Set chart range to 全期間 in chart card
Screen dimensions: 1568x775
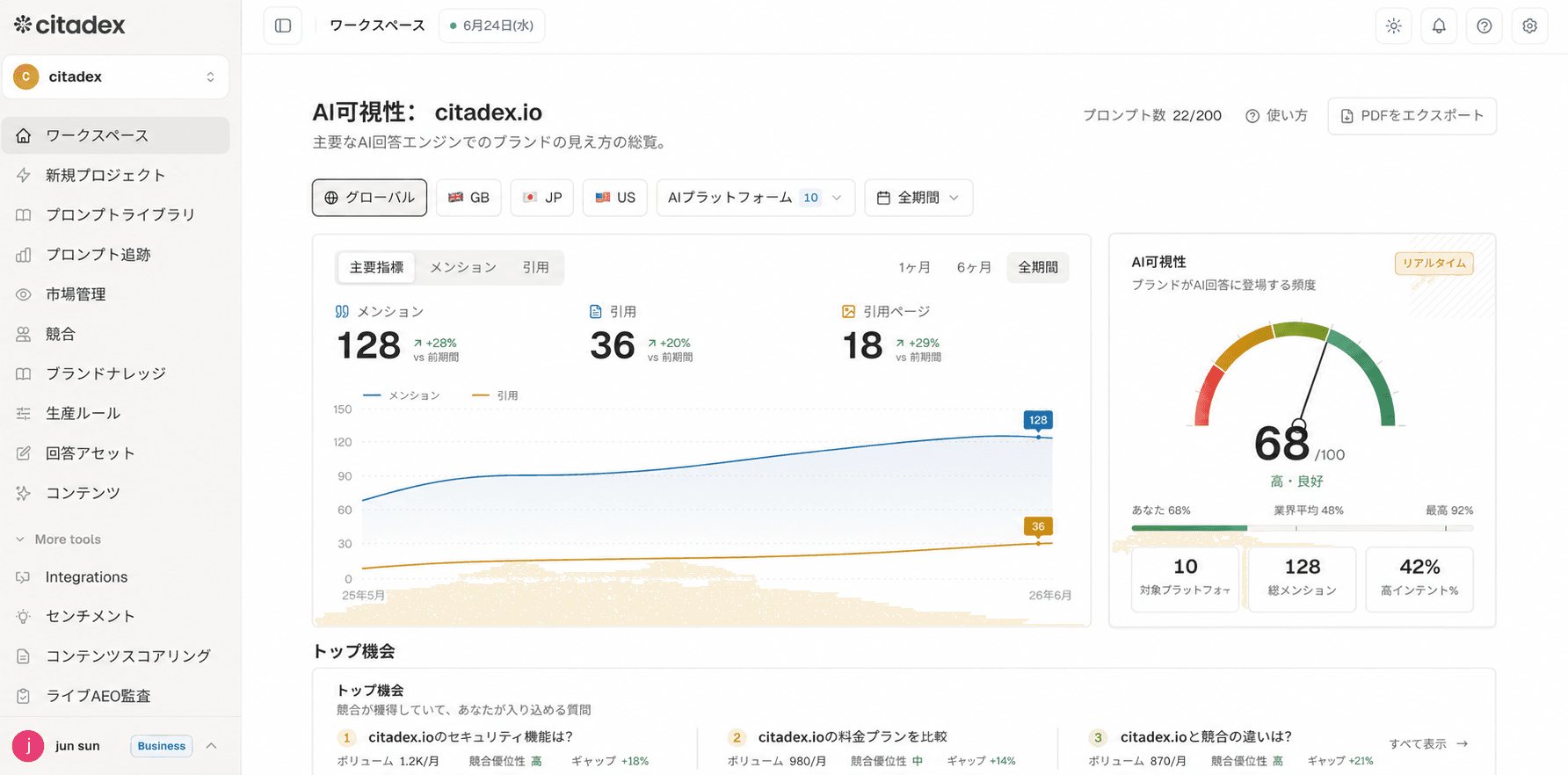point(1038,267)
